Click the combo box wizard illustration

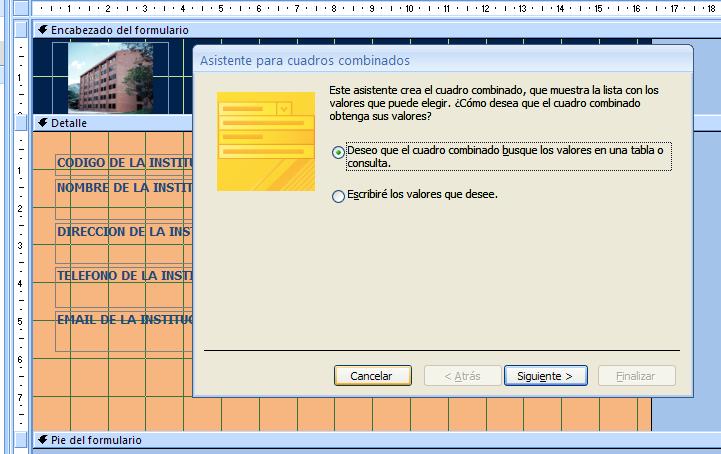point(266,141)
